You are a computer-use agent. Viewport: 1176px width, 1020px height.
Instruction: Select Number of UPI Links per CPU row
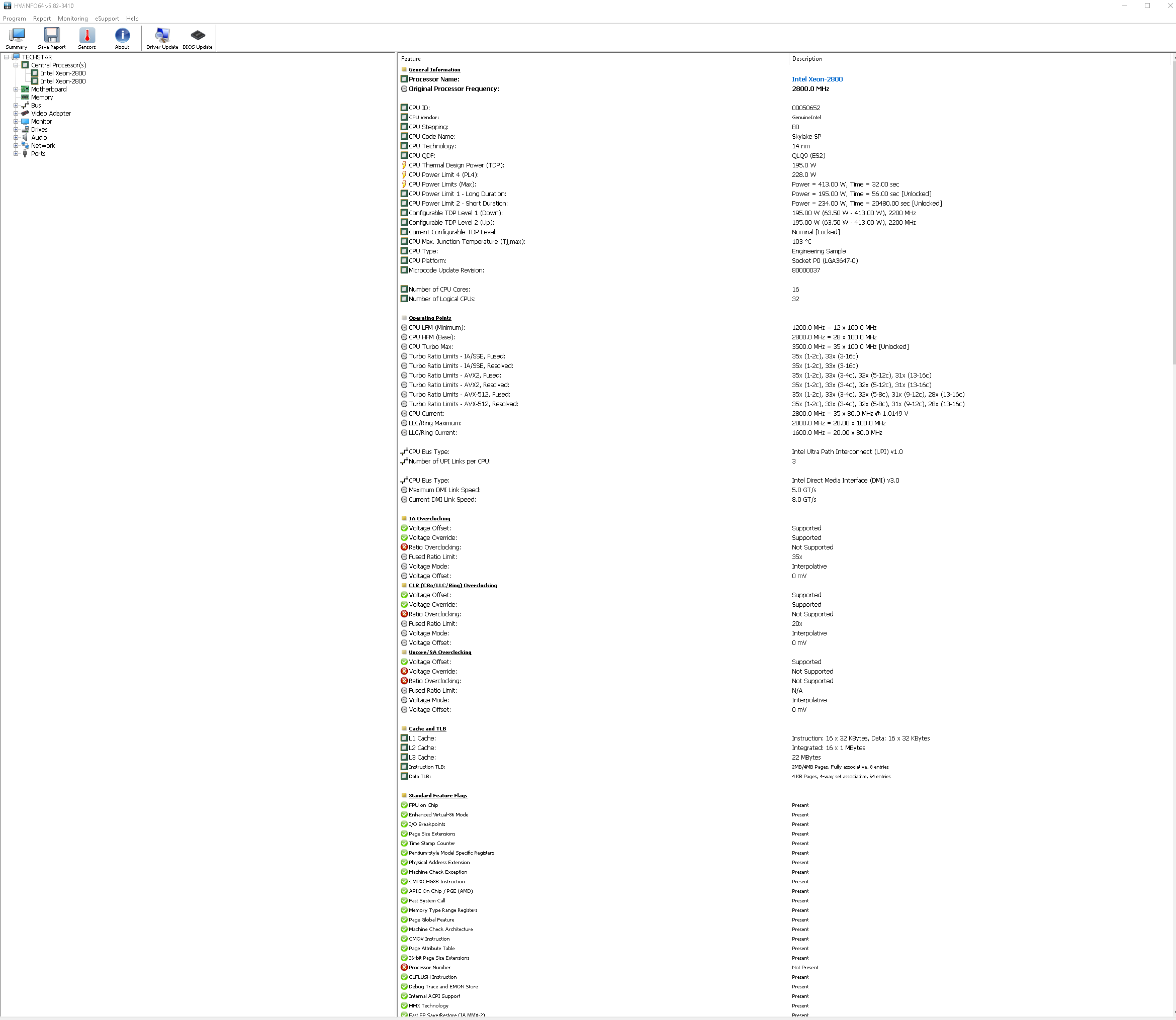(784, 461)
